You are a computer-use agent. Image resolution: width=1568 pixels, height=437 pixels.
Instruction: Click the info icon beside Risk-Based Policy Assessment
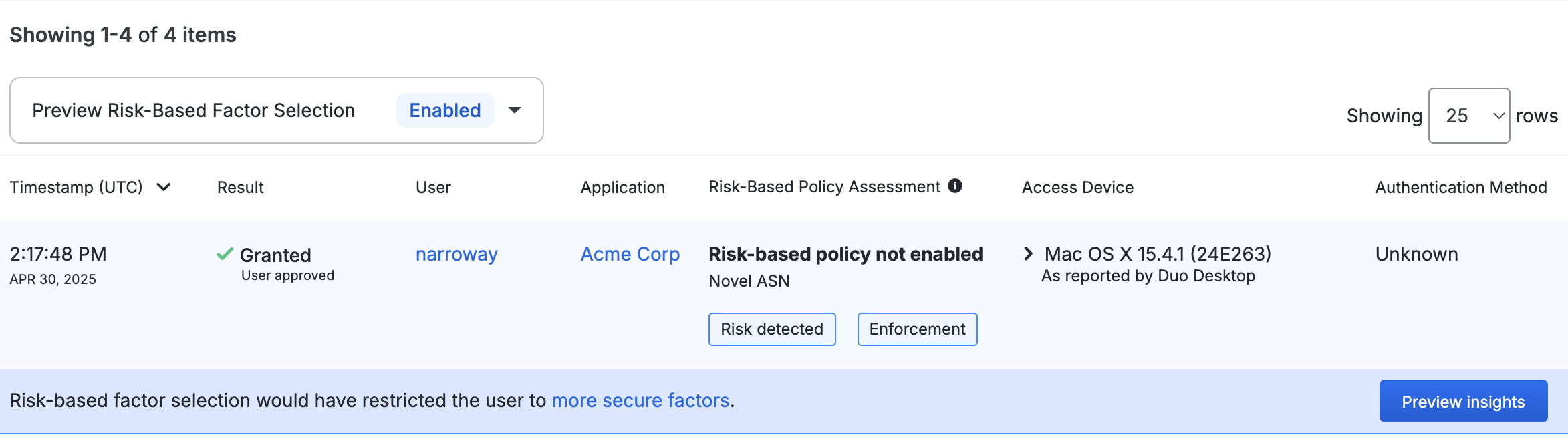tap(956, 186)
